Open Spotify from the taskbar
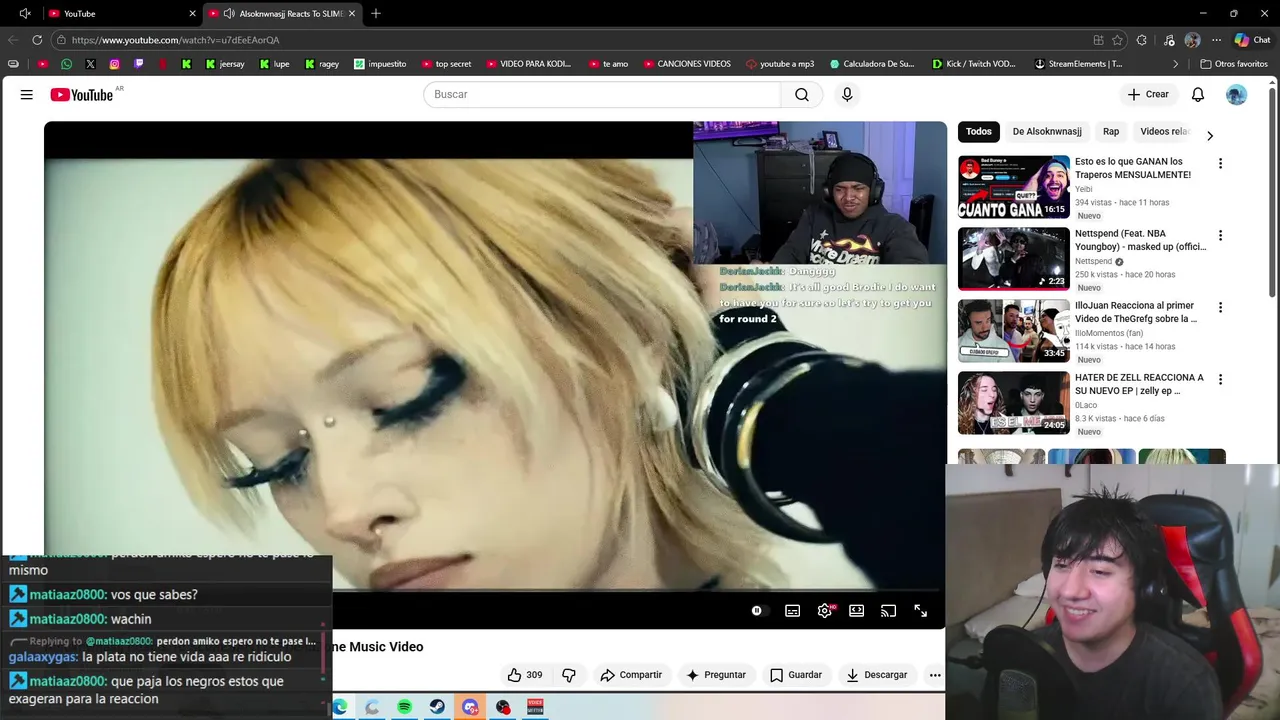 [404, 707]
